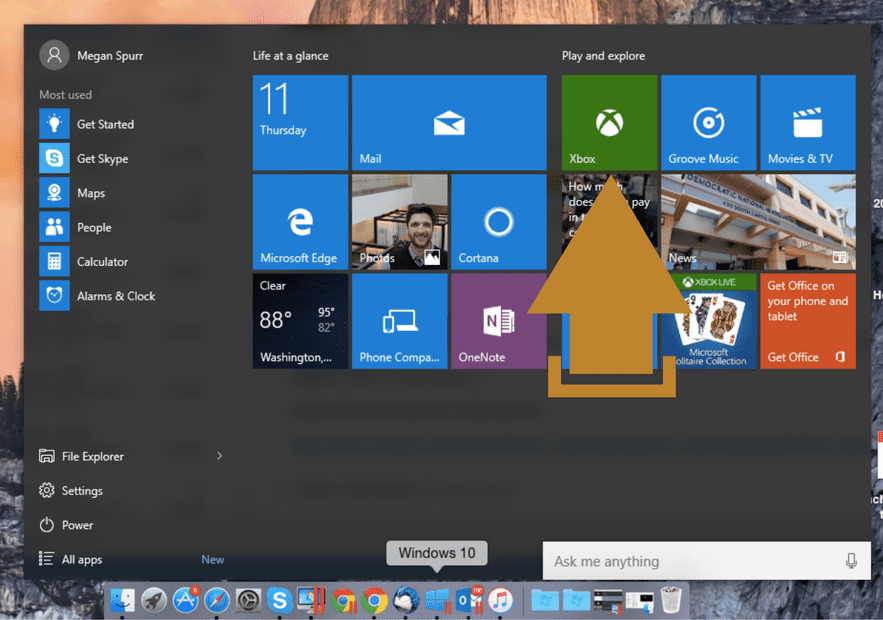Open the Washington weather tile

[x=300, y=321]
